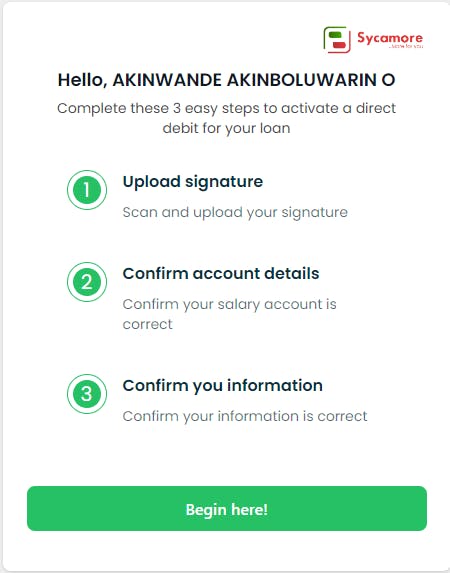Select the step 3 green circle icon
The height and width of the screenshot is (573, 450).
click(87, 394)
